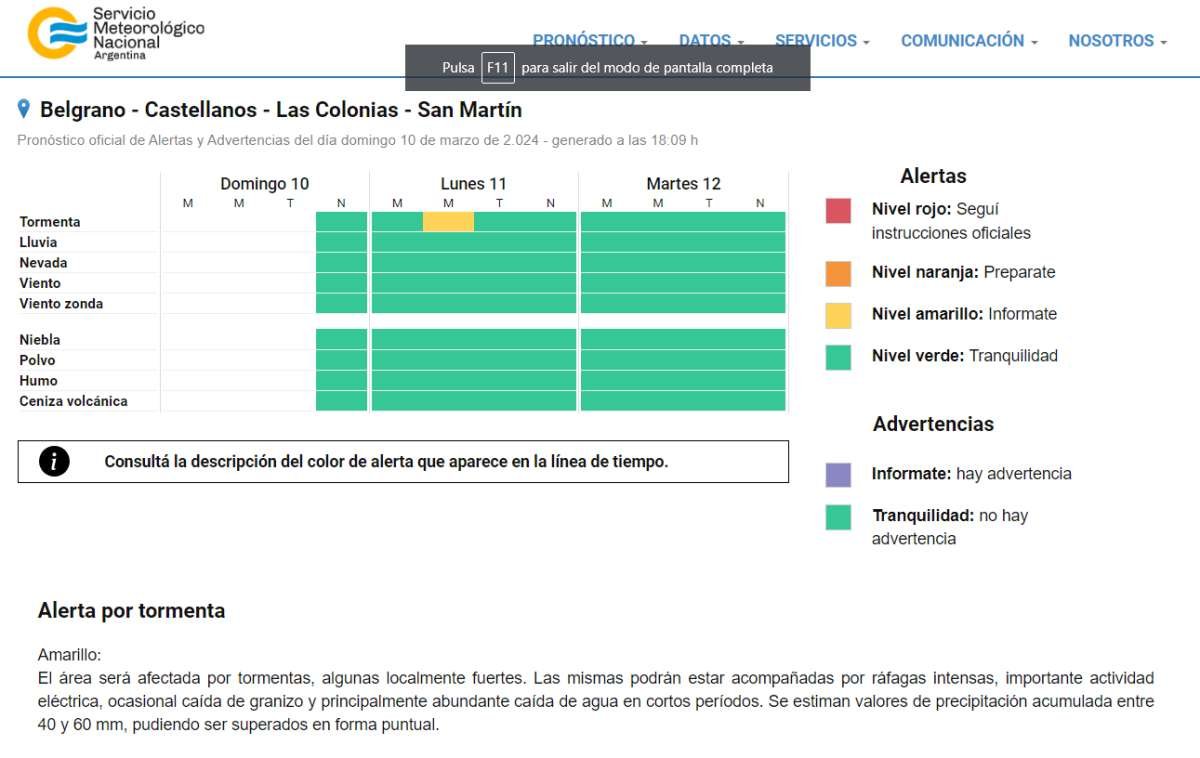1200x758 pixels.
Task: Open the NOSOTROS menu
Action: [x=1117, y=41]
